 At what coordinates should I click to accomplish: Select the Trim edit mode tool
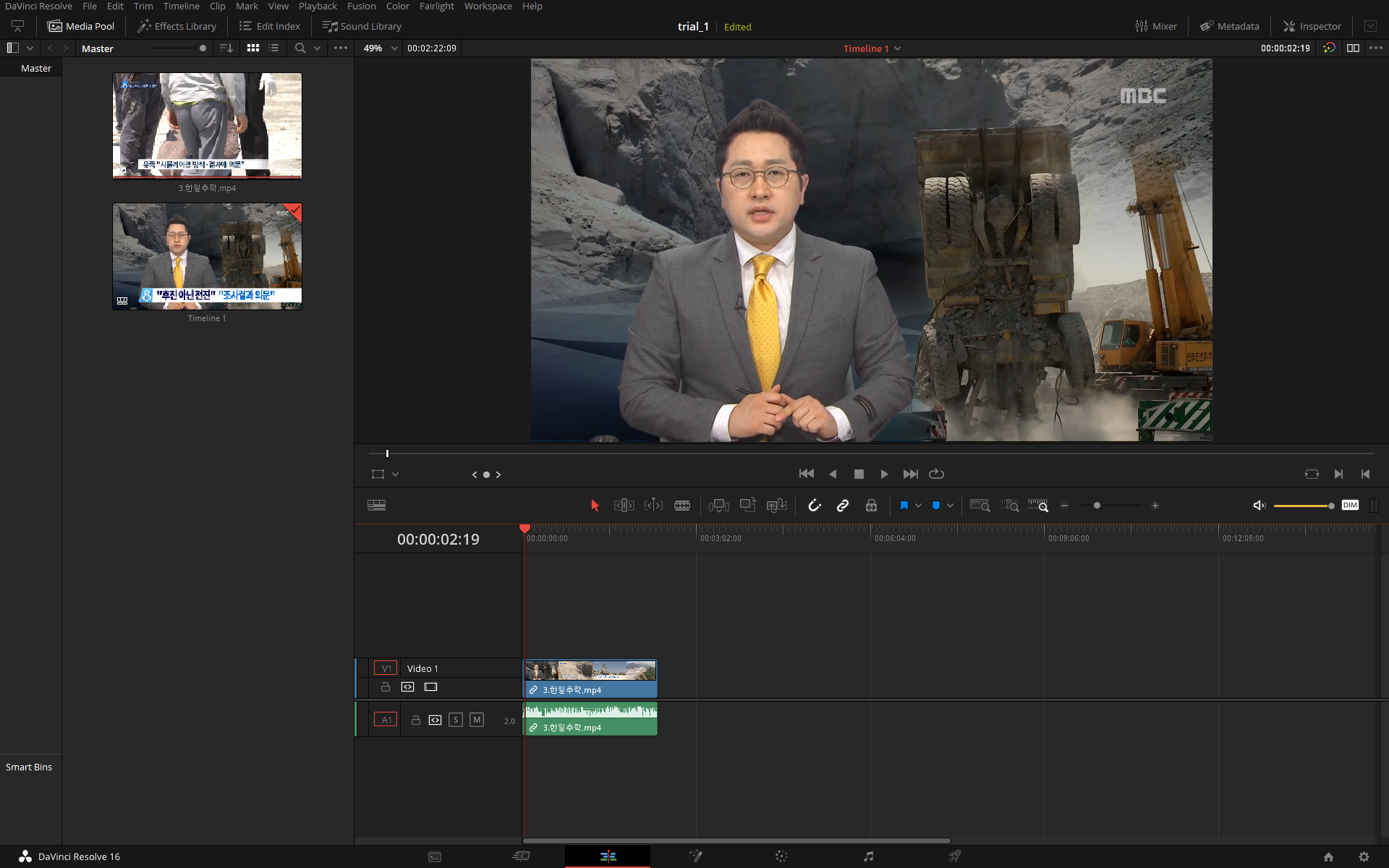click(x=624, y=506)
